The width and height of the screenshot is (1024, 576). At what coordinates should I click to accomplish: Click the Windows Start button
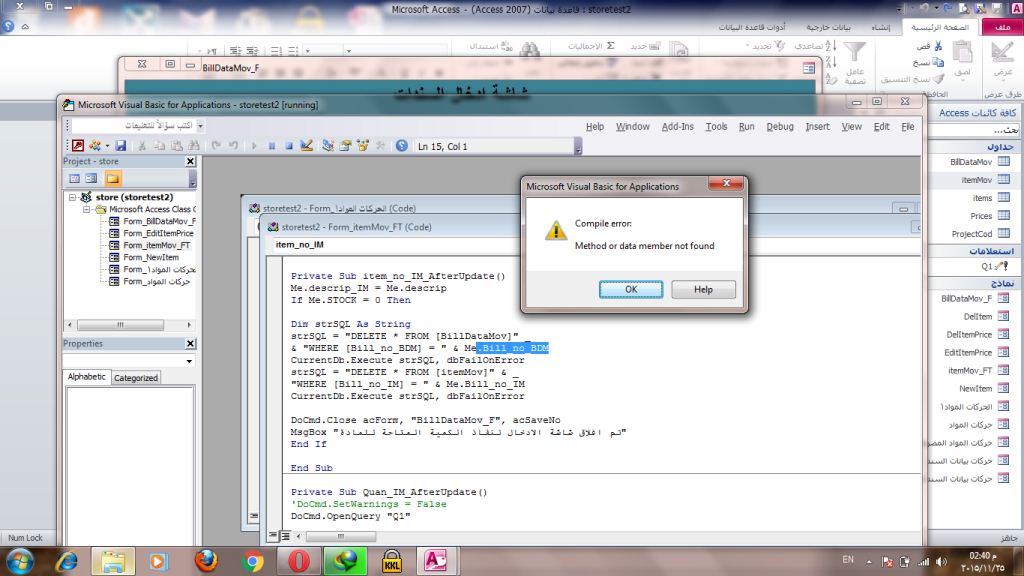(x=20, y=561)
